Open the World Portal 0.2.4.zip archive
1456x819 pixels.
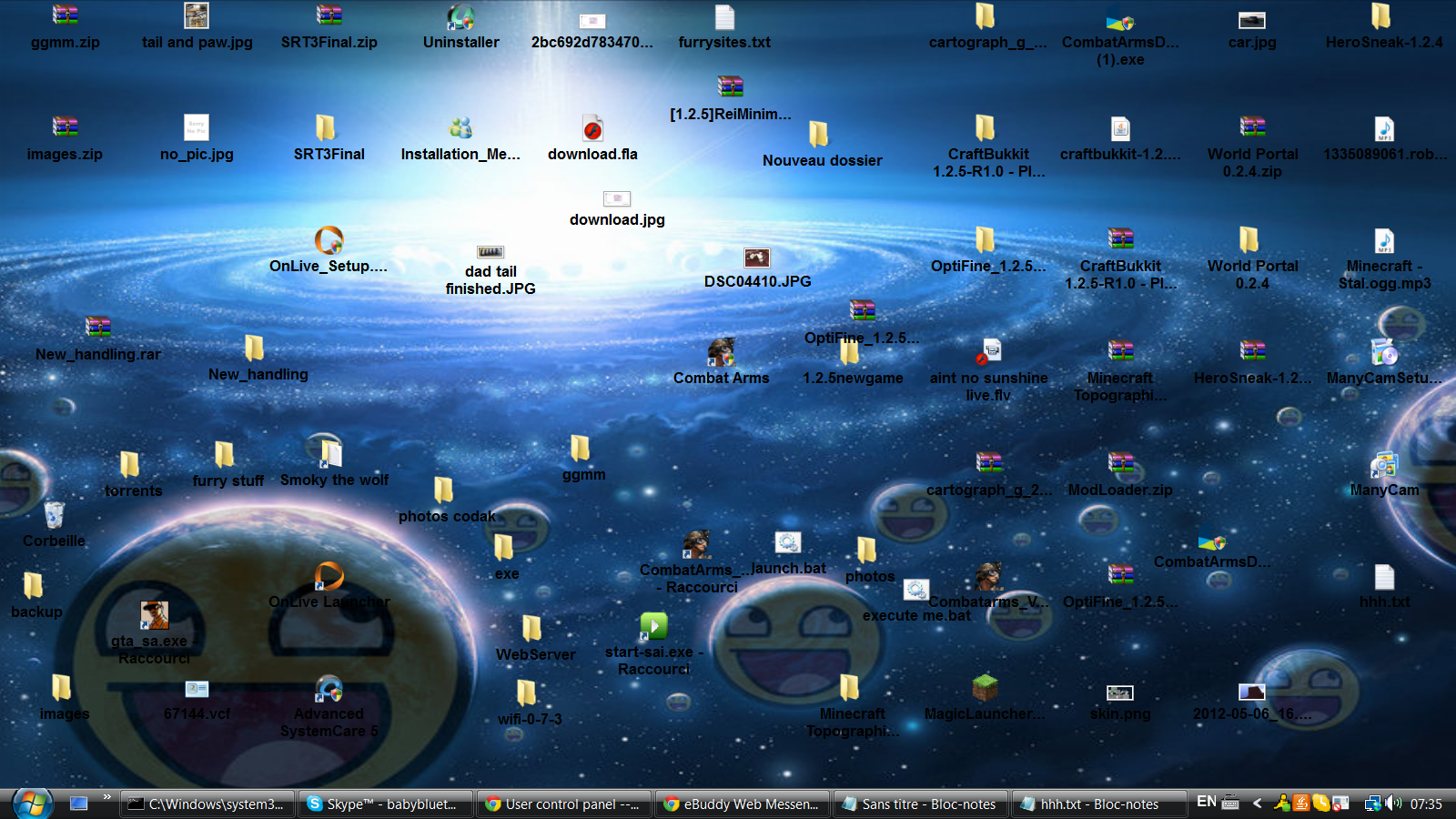pyautogui.click(x=1252, y=127)
